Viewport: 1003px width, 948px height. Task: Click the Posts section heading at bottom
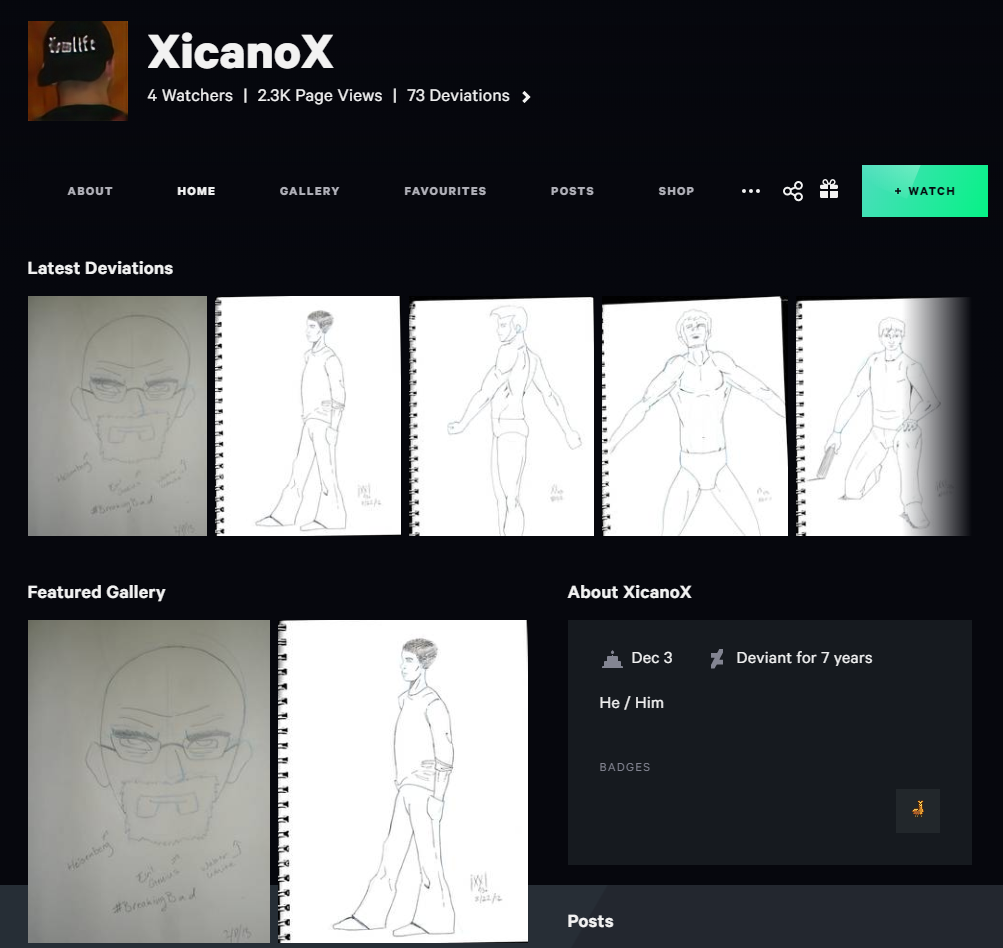click(590, 921)
